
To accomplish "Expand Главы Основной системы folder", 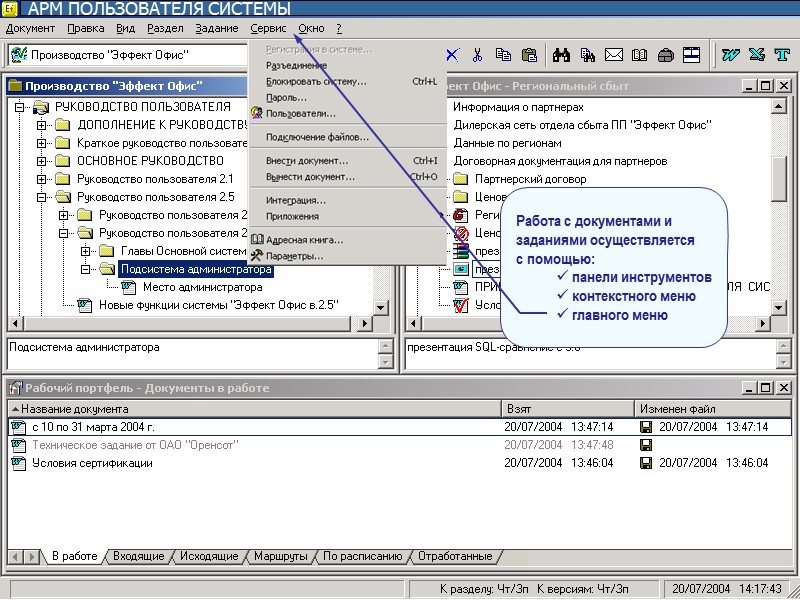I will pos(85,251).
